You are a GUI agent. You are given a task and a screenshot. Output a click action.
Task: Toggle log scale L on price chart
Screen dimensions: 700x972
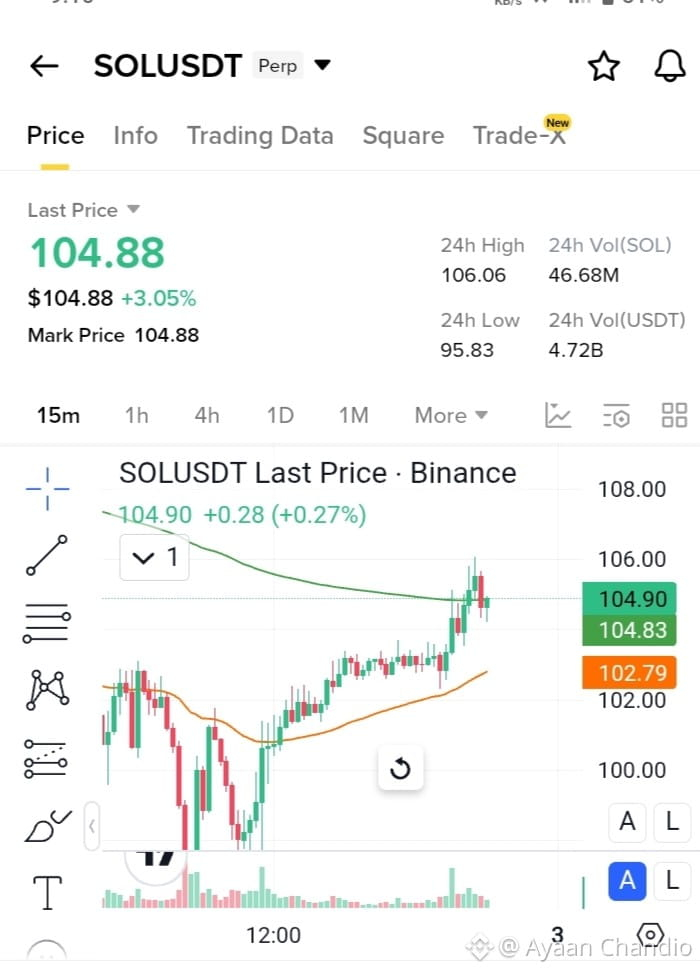[672, 822]
